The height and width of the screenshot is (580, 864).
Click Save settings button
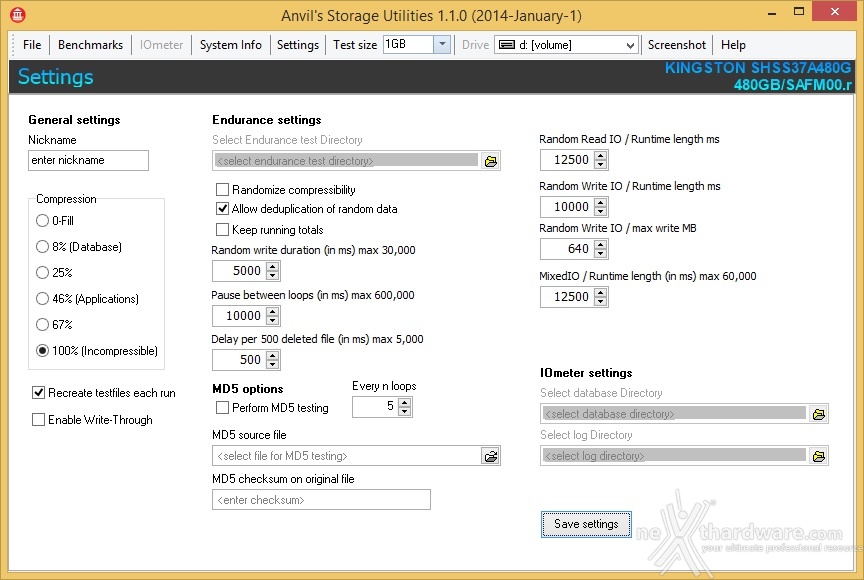[586, 524]
